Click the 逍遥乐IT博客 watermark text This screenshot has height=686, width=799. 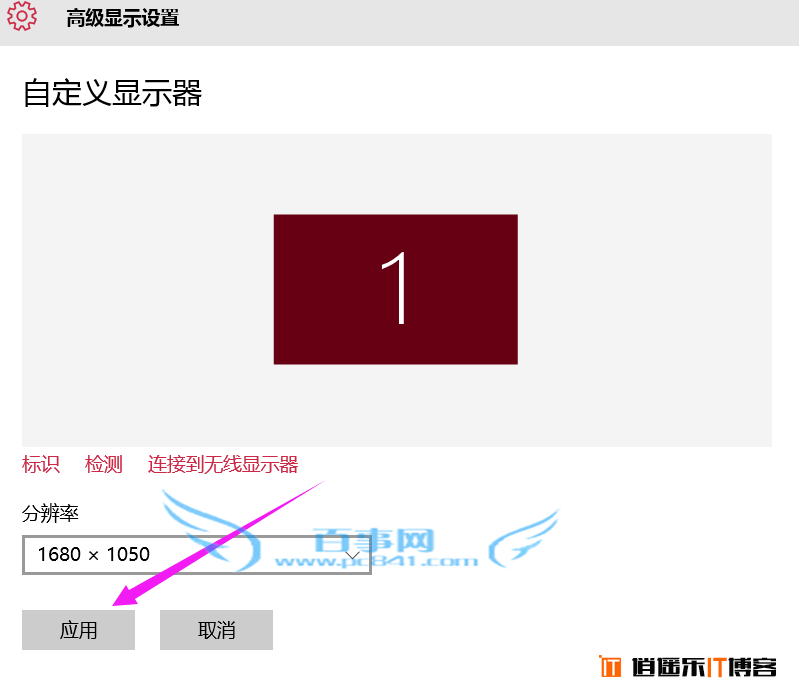point(704,667)
